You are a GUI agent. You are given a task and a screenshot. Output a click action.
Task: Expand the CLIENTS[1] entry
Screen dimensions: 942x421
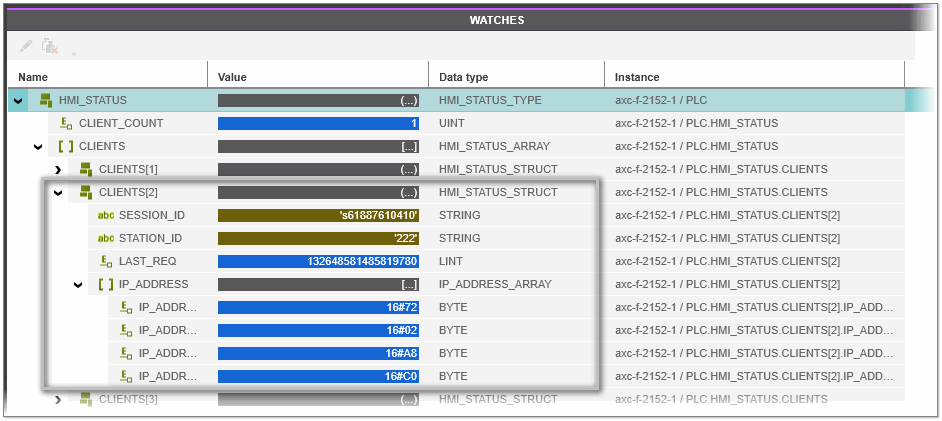click(58, 169)
